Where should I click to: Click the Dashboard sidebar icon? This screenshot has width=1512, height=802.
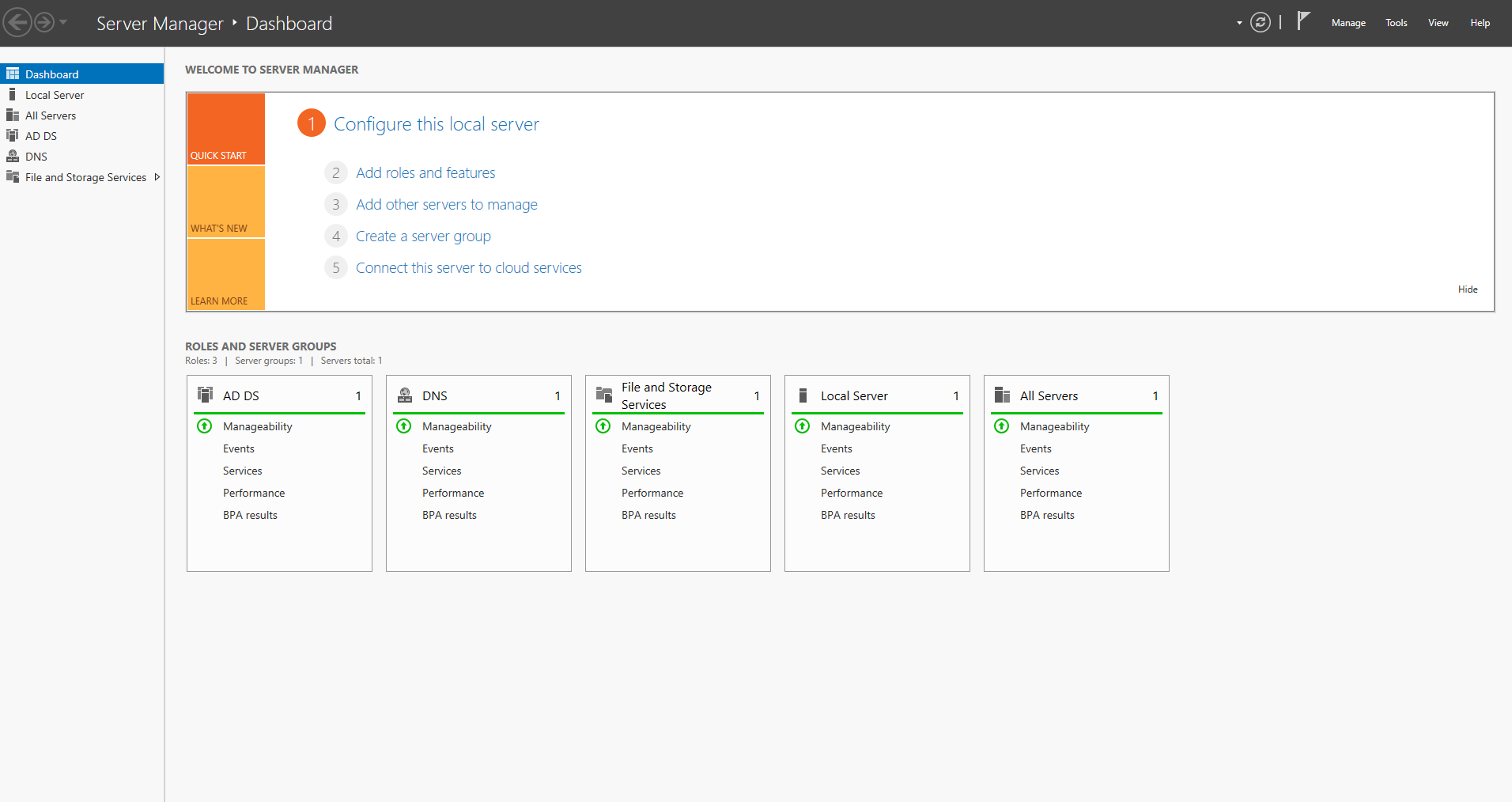coord(13,74)
